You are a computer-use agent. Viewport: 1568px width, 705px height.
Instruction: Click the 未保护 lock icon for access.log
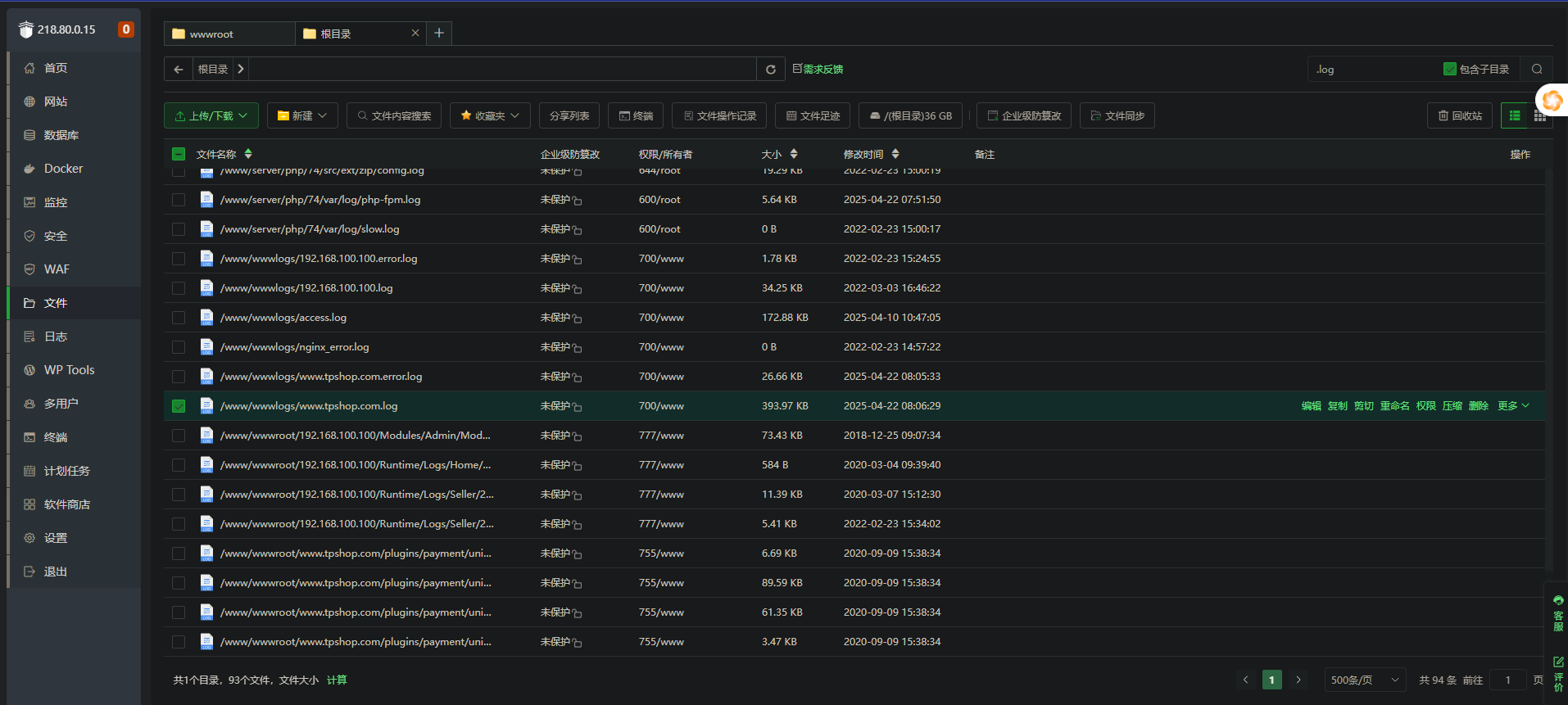577,319
